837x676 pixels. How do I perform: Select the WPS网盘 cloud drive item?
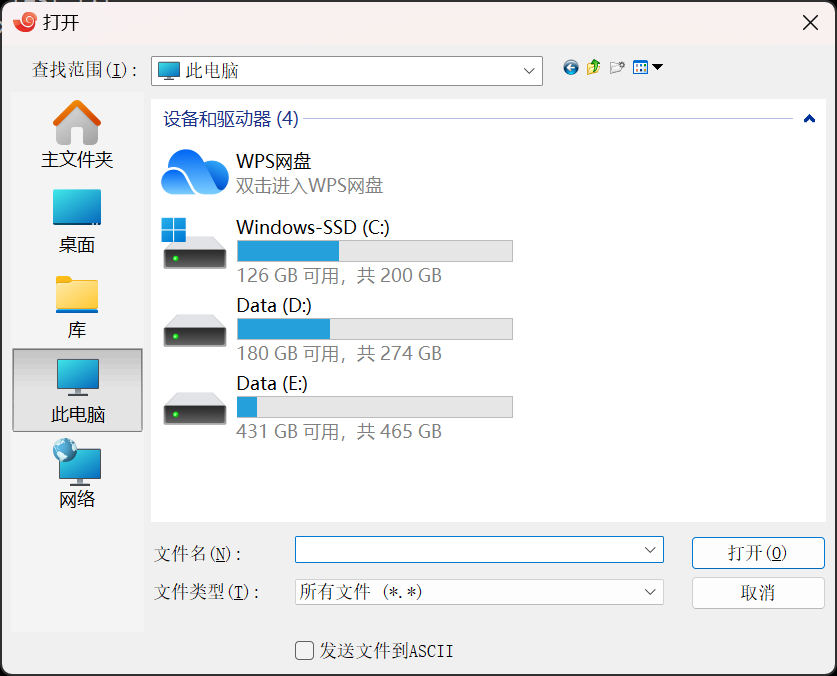pos(272,172)
